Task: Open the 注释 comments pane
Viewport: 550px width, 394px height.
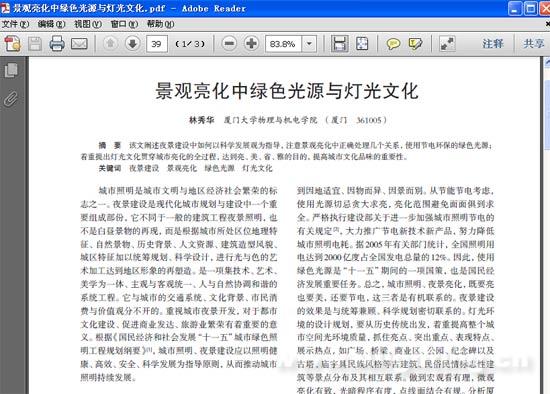Action: 493,44
